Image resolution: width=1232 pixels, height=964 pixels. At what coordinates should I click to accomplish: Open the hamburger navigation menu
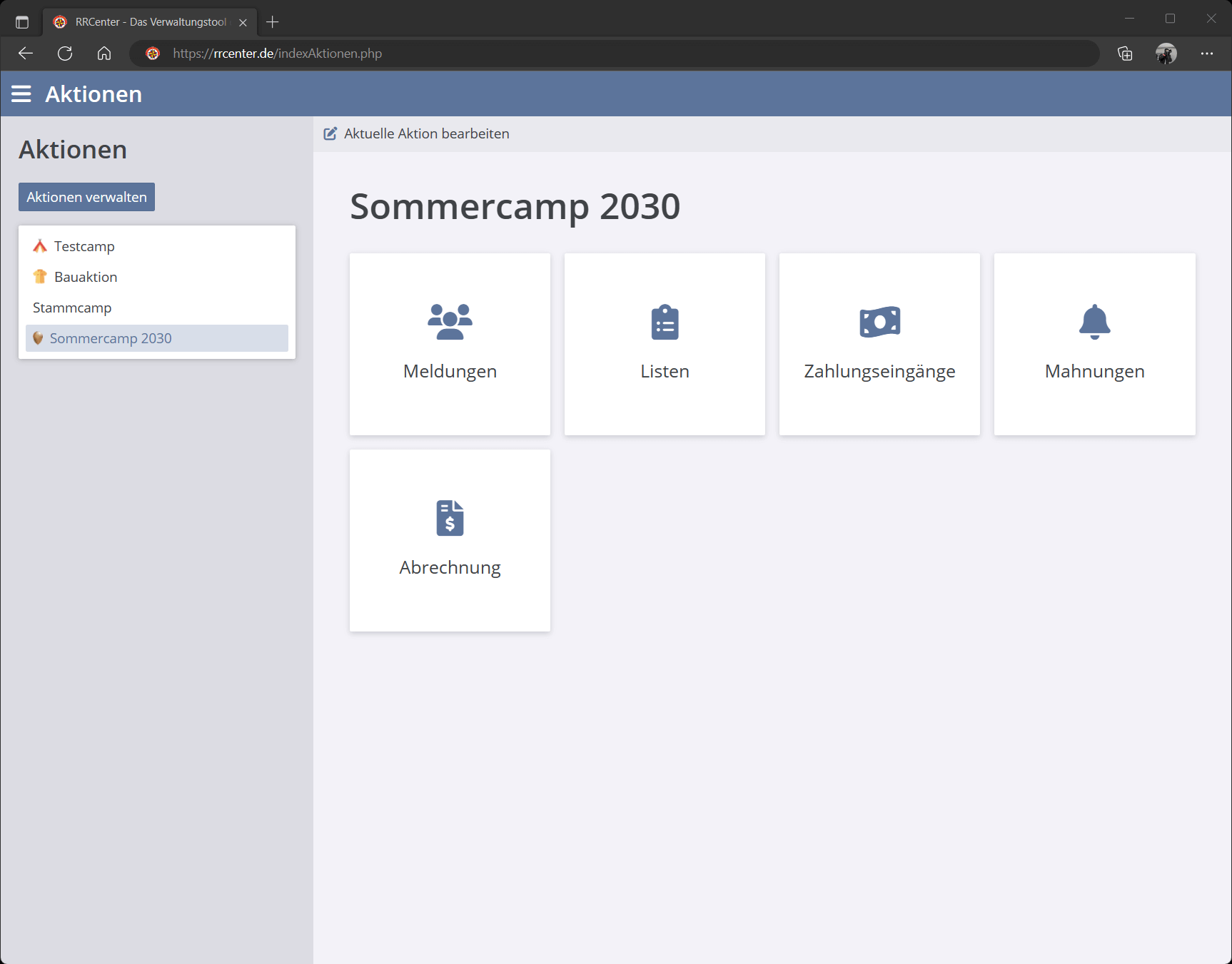(x=21, y=94)
